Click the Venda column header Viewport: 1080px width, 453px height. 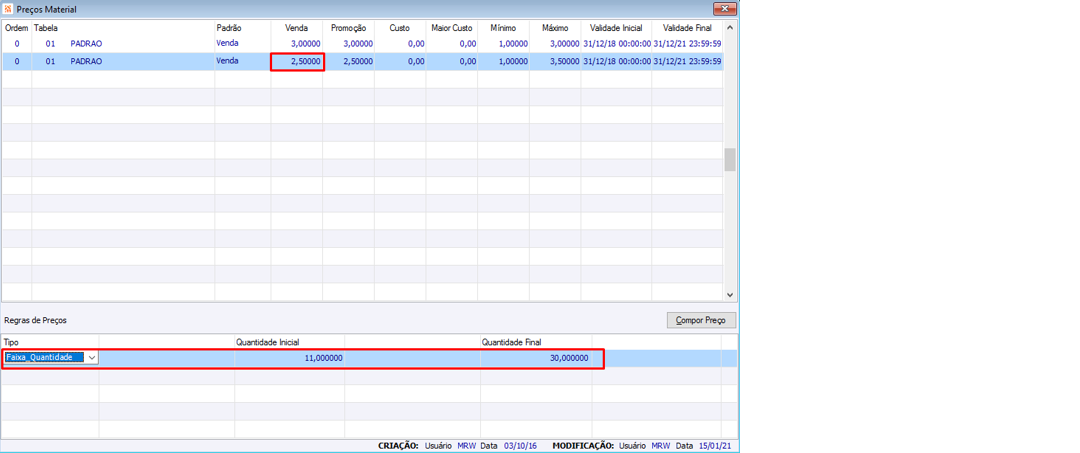pos(297,28)
